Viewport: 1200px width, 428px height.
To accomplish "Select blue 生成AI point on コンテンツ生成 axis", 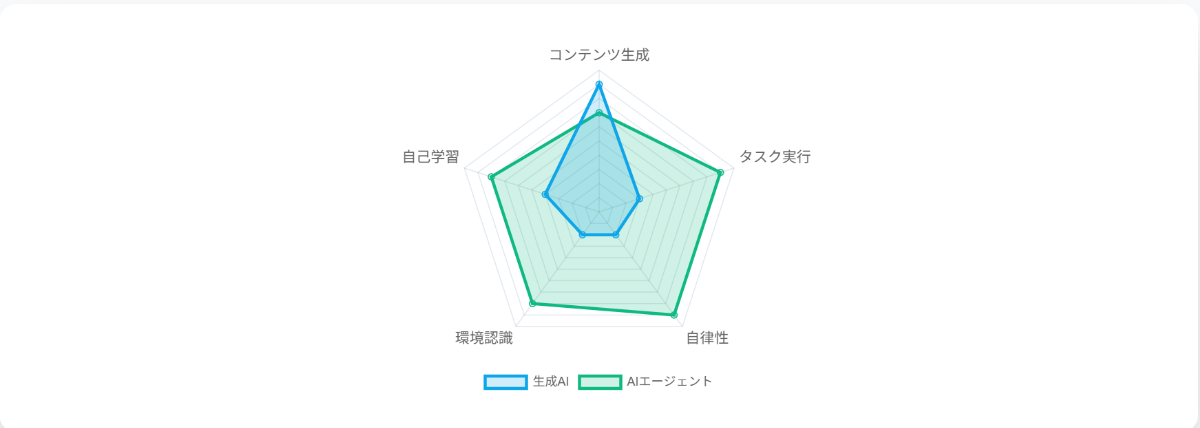I will [x=599, y=84].
